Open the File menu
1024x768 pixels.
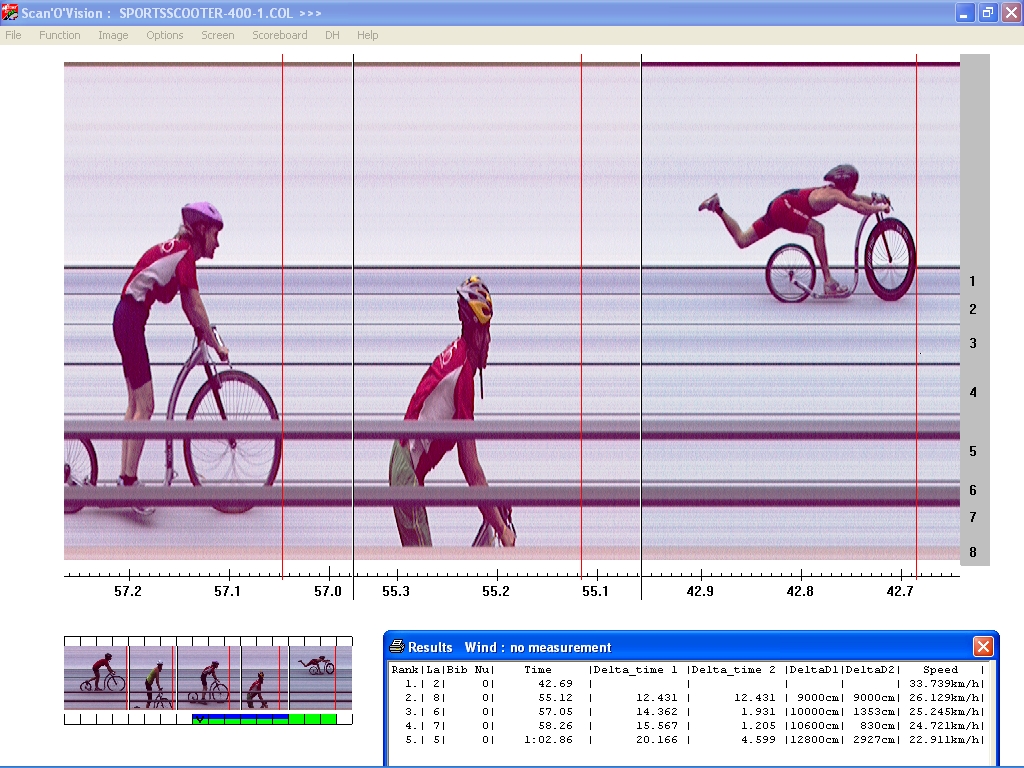point(13,35)
